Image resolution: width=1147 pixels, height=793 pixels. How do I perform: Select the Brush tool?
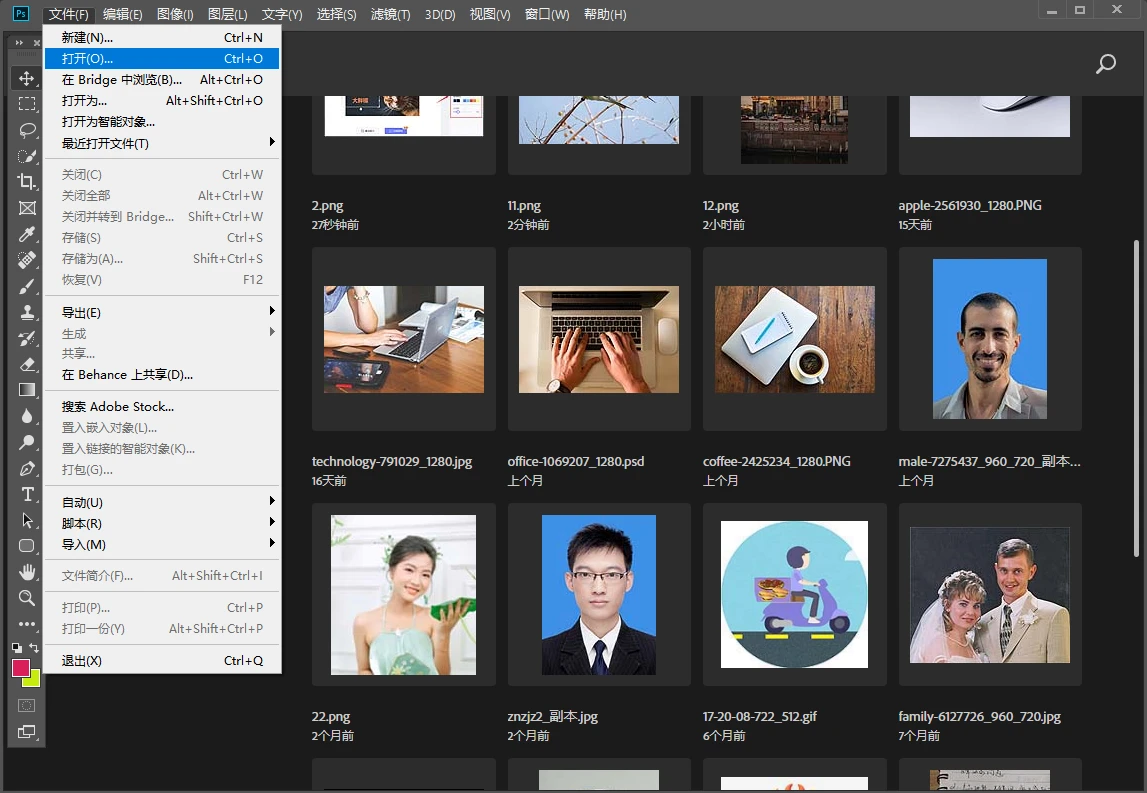[x=27, y=286]
